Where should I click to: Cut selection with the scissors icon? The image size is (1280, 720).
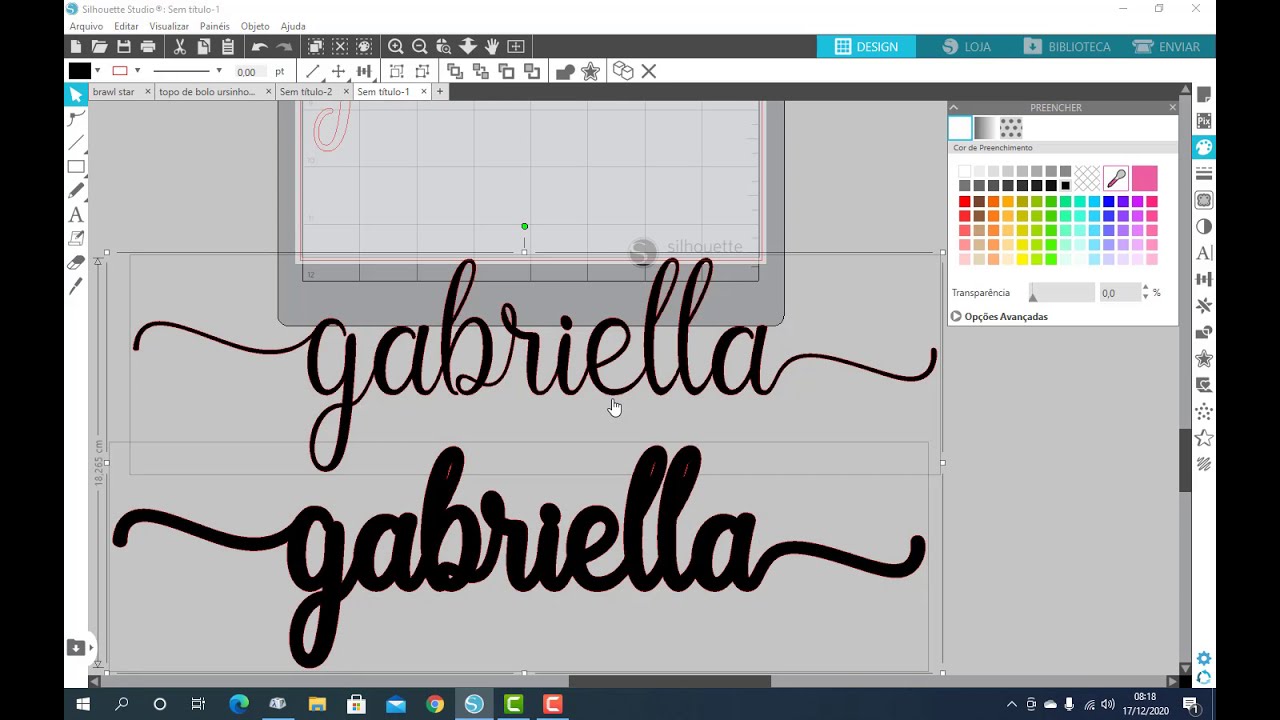pos(180,46)
